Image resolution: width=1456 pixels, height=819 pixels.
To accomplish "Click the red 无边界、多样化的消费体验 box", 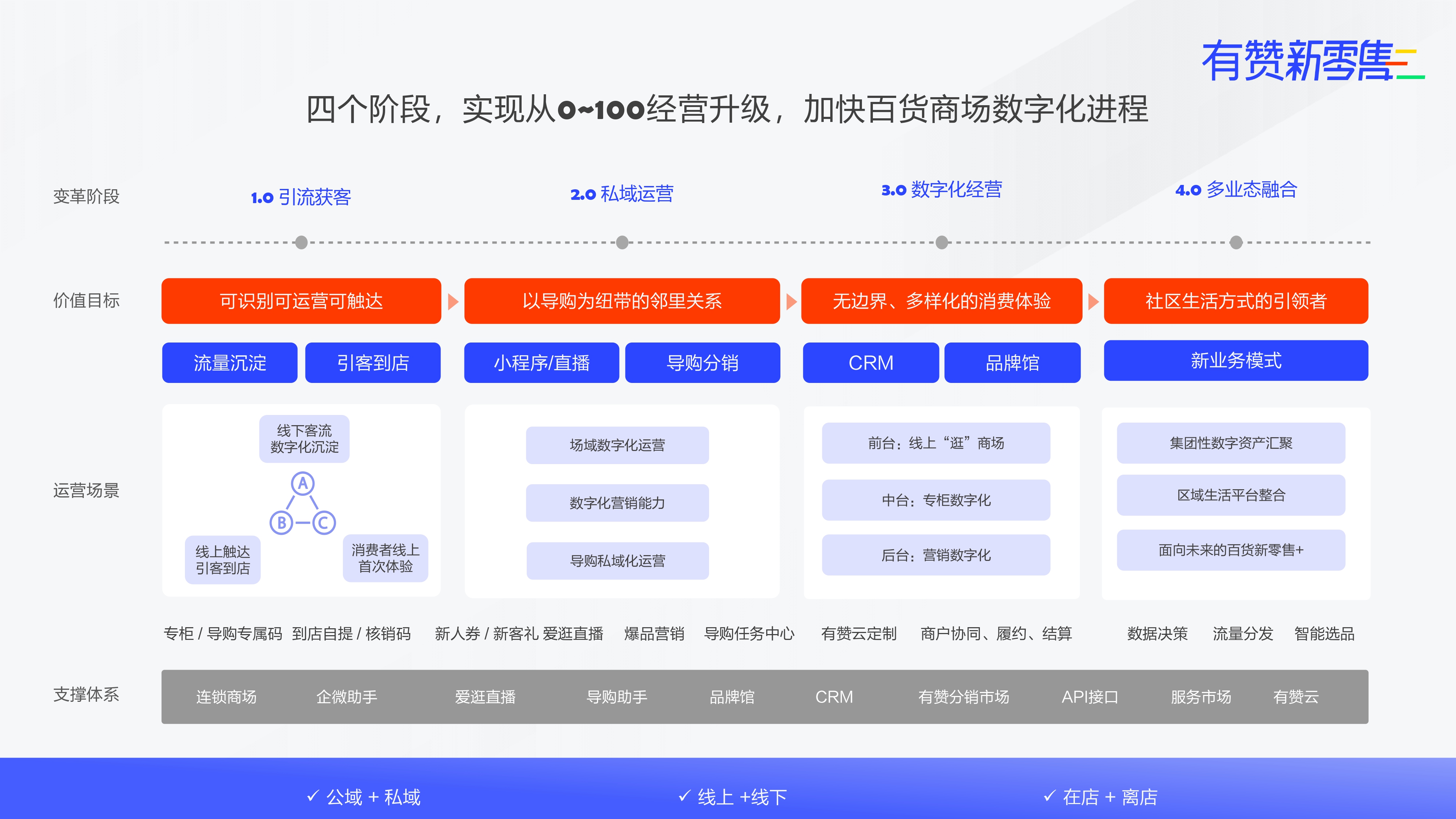I will click(942, 301).
